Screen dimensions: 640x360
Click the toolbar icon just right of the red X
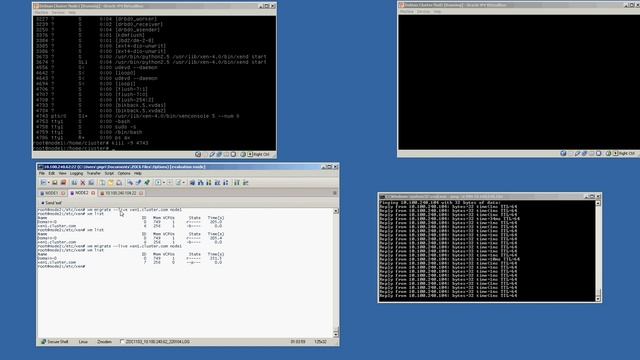coord(91,182)
